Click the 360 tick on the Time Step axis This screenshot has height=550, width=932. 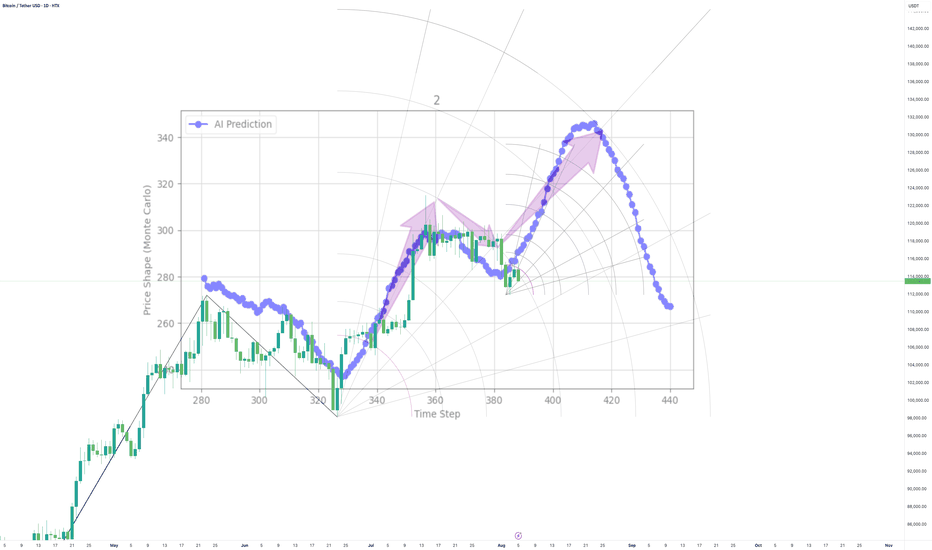pyautogui.click(x=435, y=400)
